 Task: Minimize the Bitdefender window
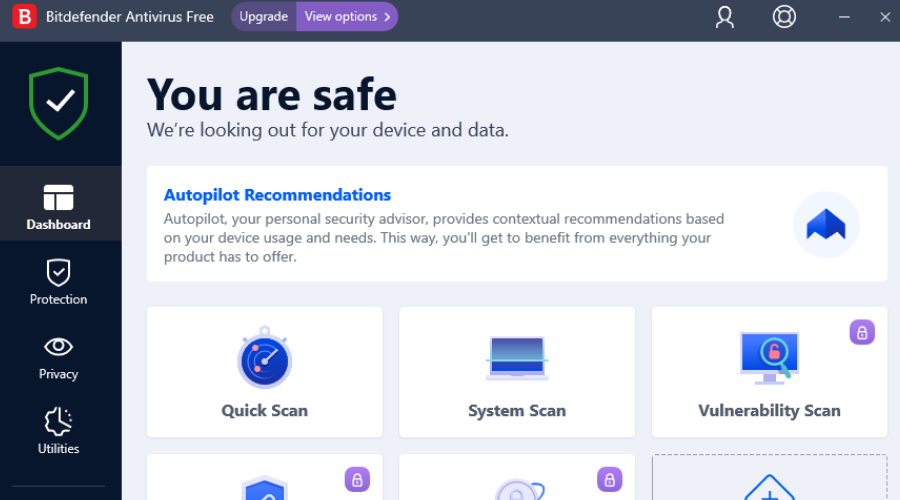point(844,17)
